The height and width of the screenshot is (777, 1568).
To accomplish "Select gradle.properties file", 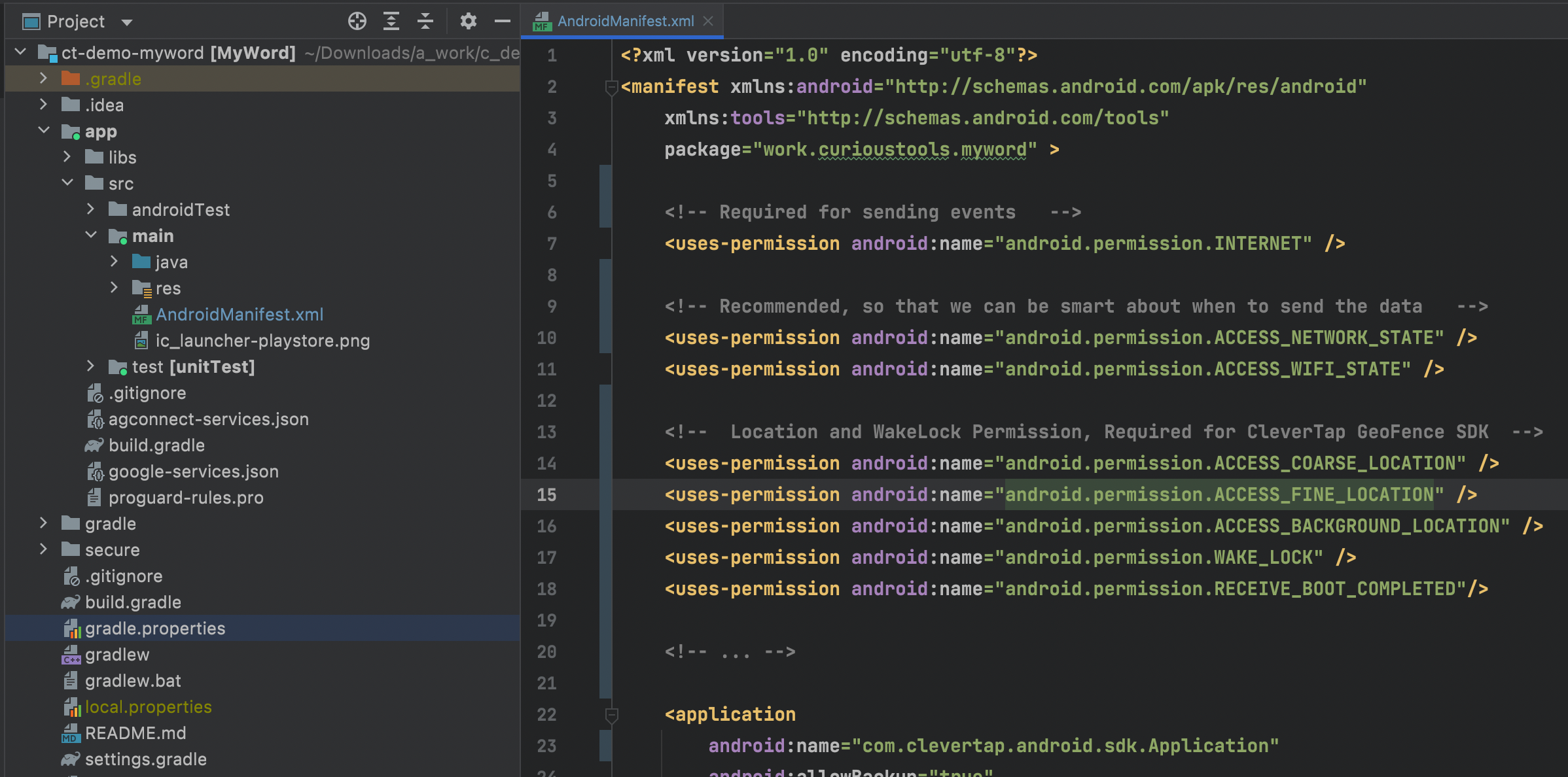I will coord(155,629).
